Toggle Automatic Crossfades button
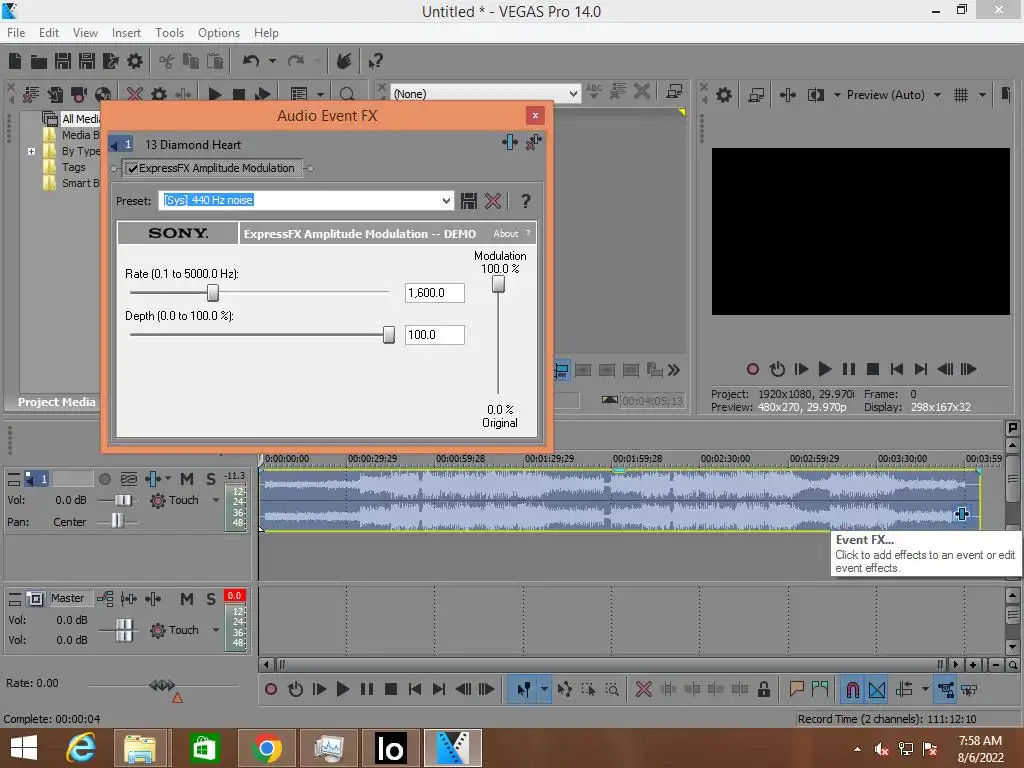Screen dimensions: 1024x768 tap(877, 690)
